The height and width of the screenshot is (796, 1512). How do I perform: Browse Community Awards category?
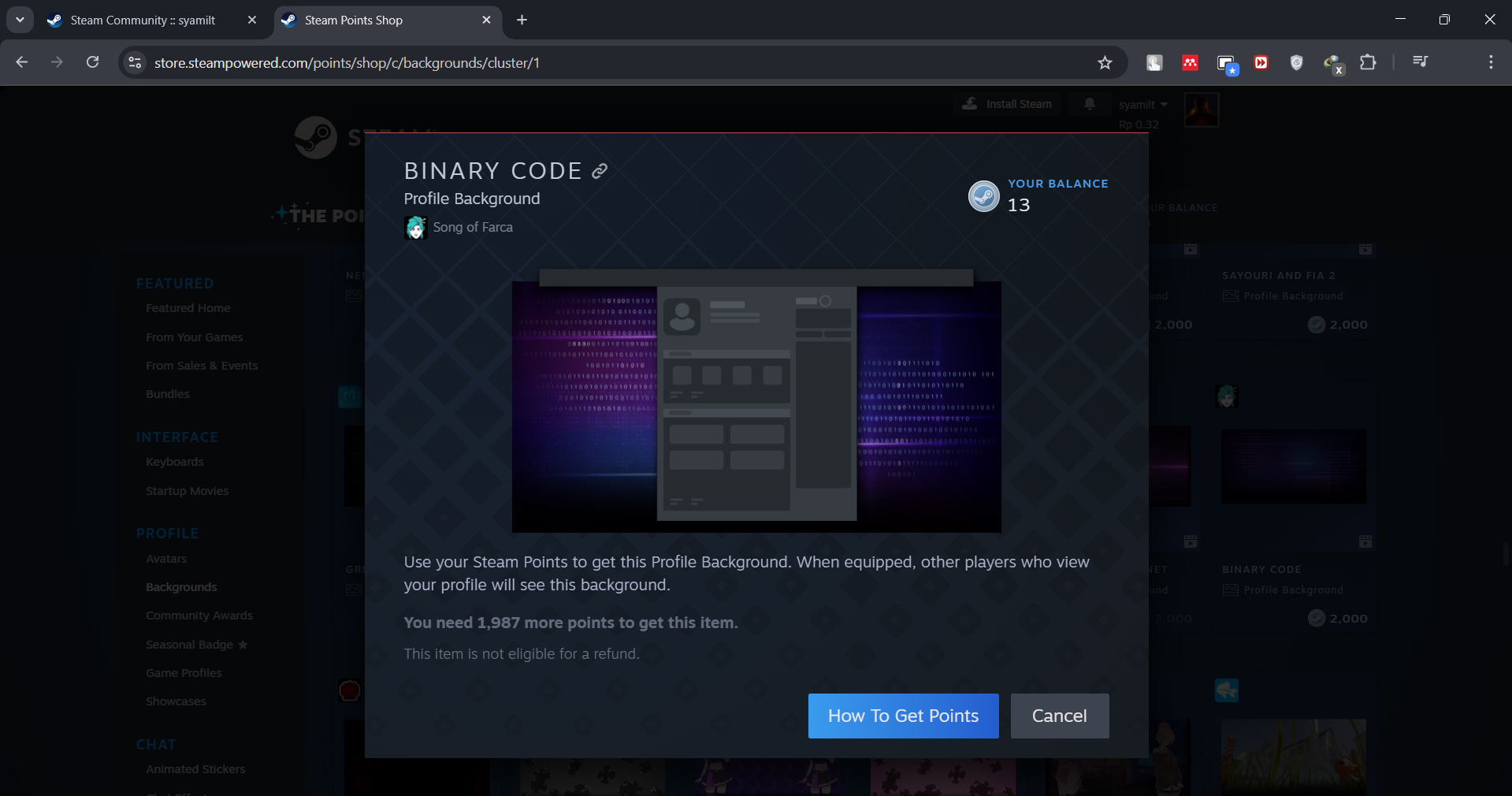[199, 616]
